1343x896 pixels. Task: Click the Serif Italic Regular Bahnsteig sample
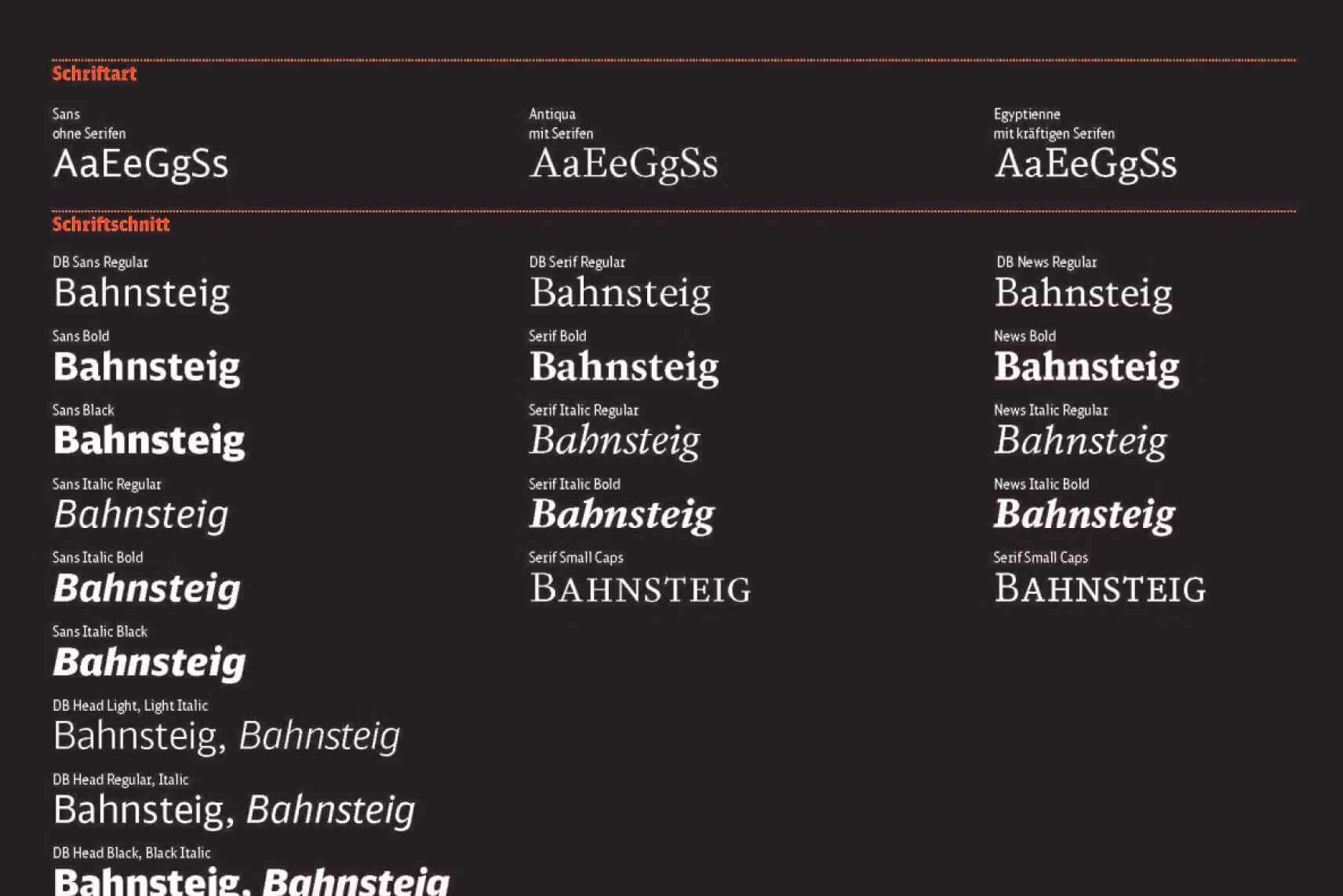pyautogui.click(x=615, y=442)
